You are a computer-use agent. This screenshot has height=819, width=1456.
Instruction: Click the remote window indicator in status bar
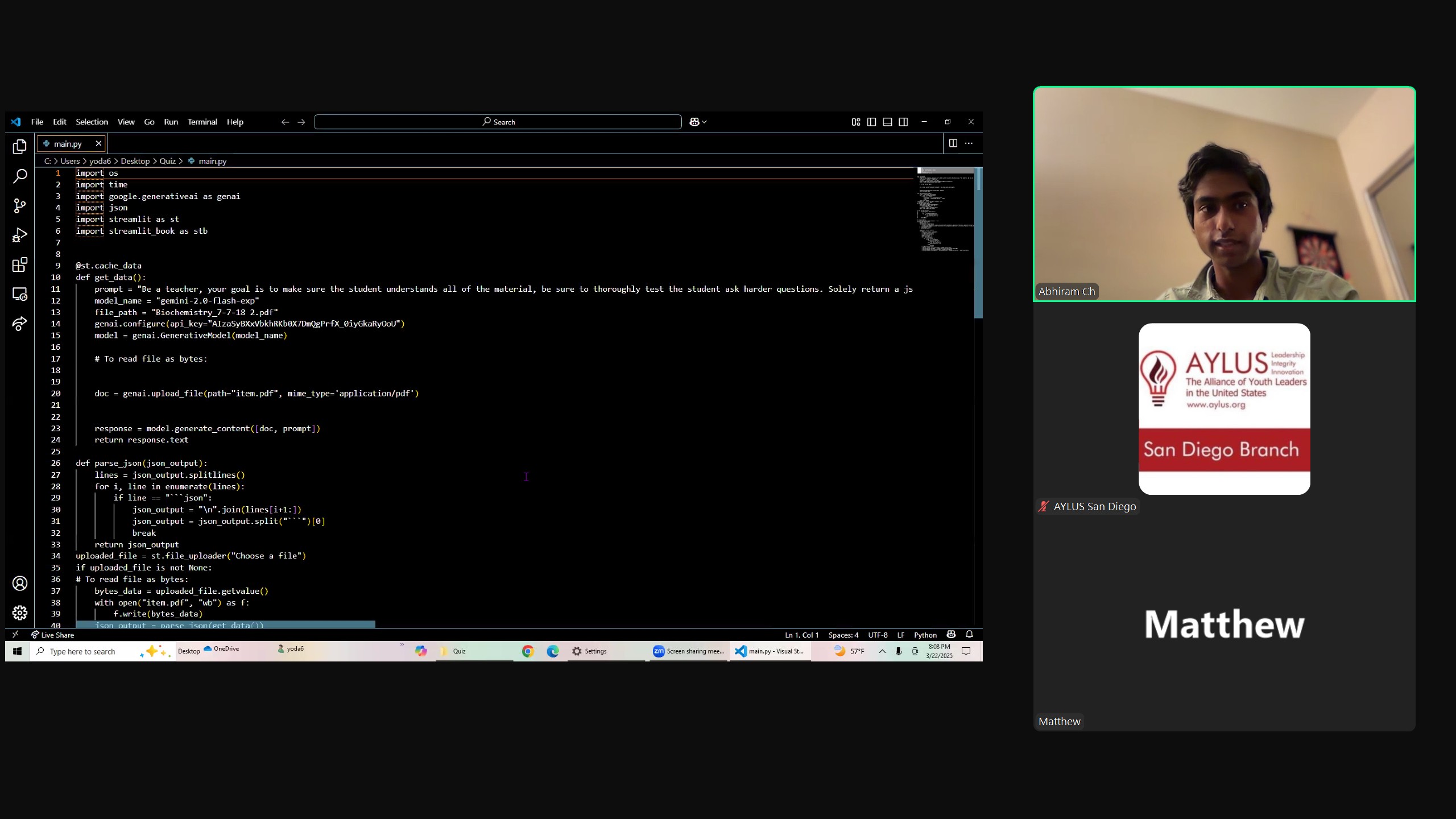[x=15, y=635]
